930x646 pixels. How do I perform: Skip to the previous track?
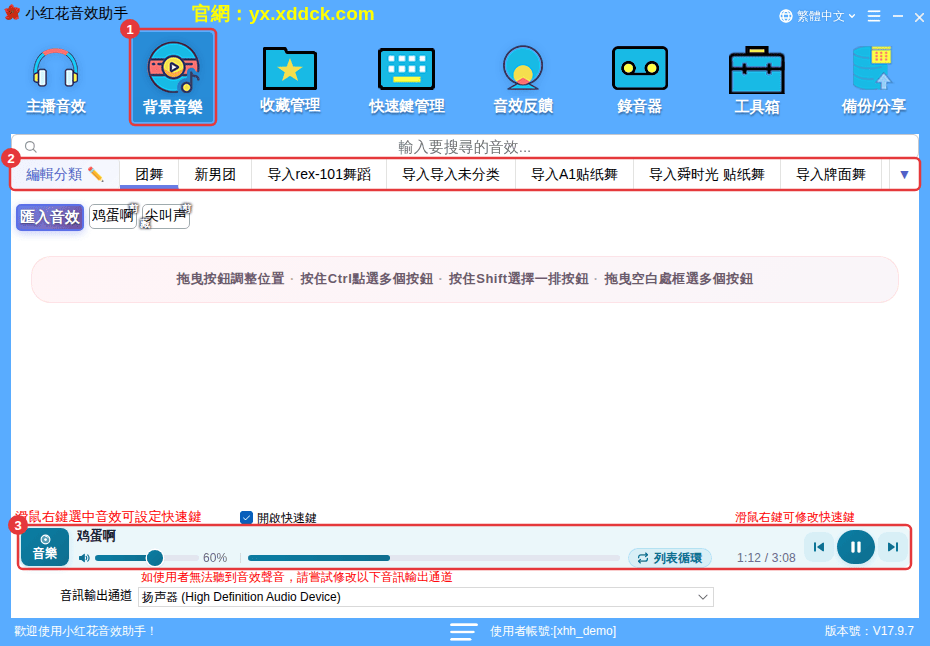tap(818, 547)
